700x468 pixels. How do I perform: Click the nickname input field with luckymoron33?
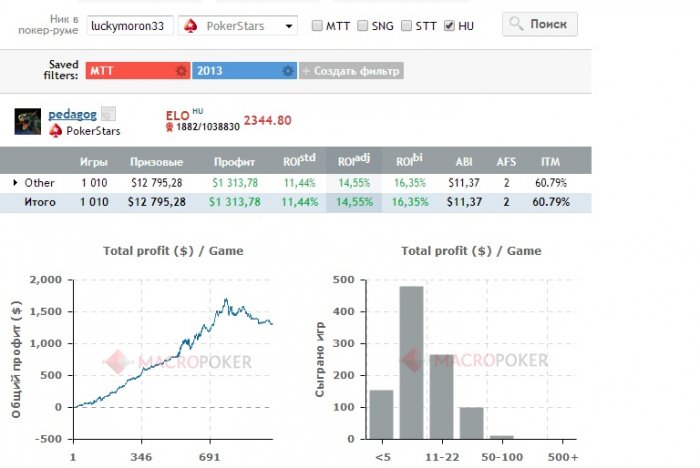(130, 25)
